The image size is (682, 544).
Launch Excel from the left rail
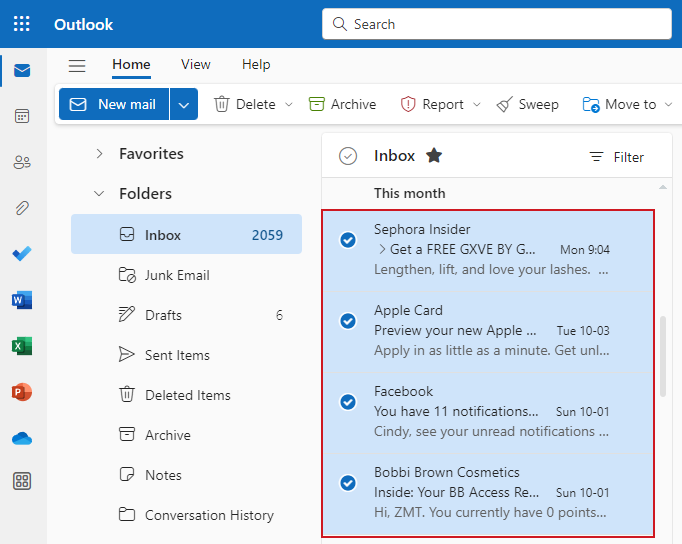(22, 346)
